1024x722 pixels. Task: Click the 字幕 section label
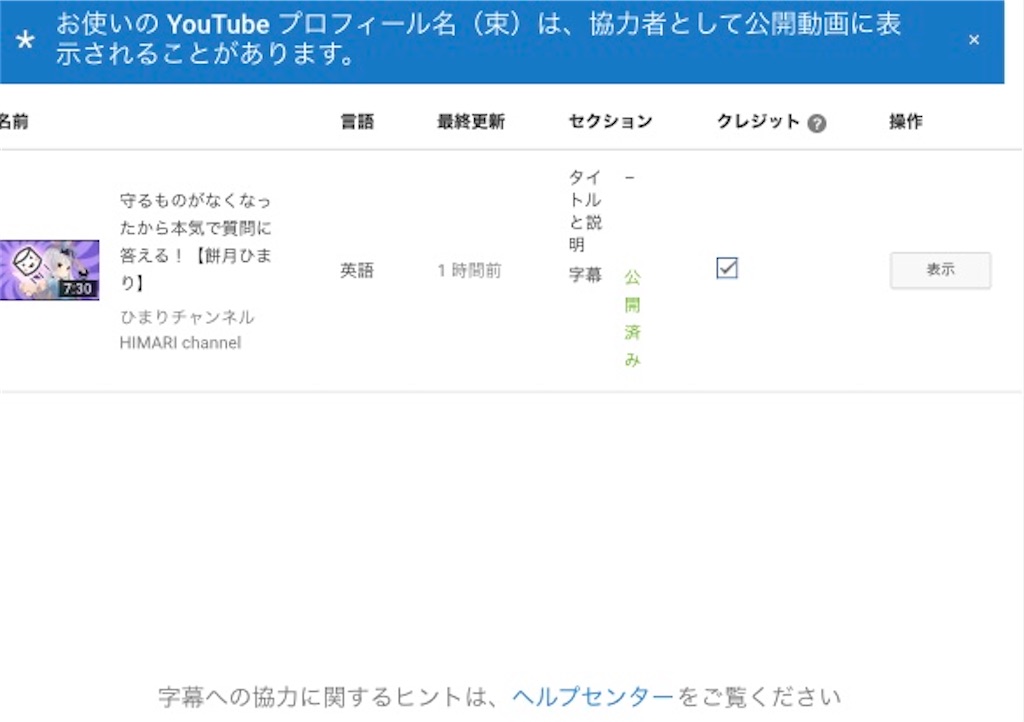pos(585,275)
